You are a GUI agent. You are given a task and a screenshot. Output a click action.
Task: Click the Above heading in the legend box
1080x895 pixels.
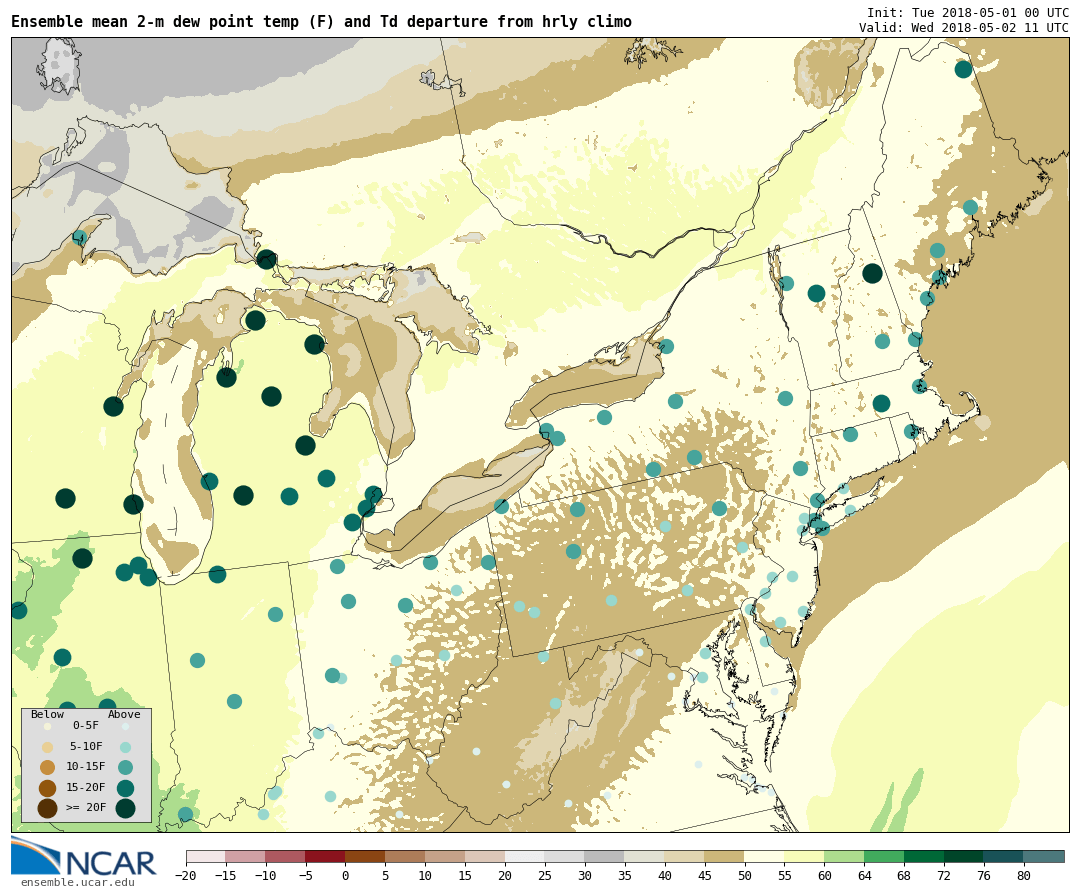[124, 714]
